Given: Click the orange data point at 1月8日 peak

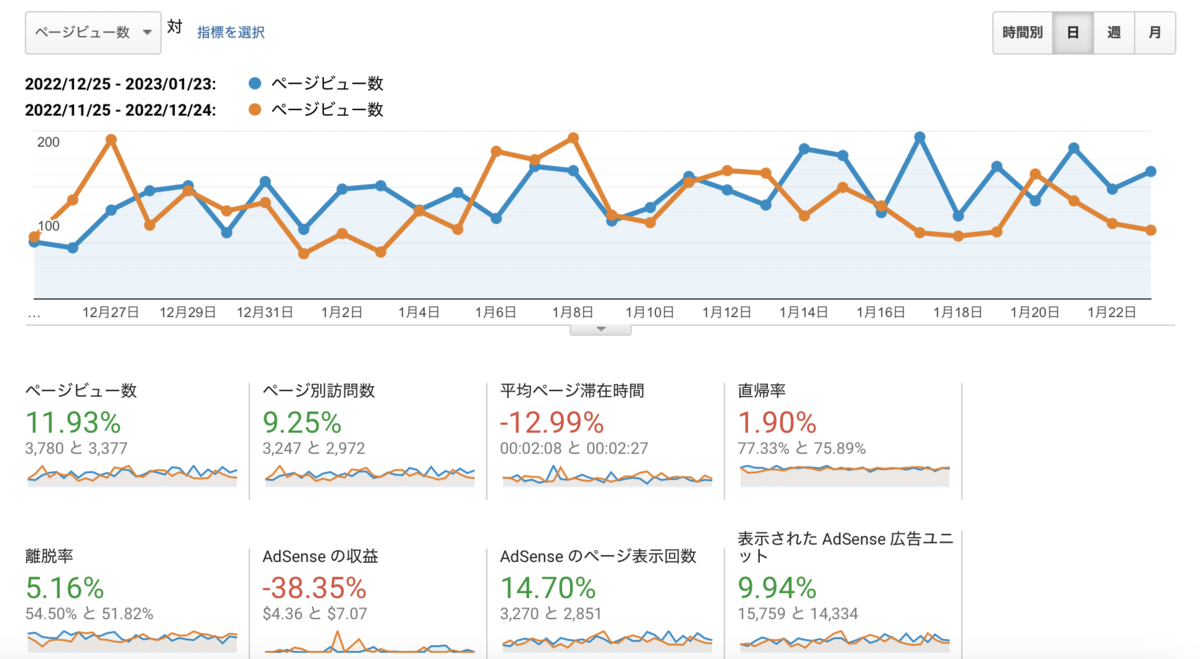Looking at the screenshot, I should [x=573, y=138].
